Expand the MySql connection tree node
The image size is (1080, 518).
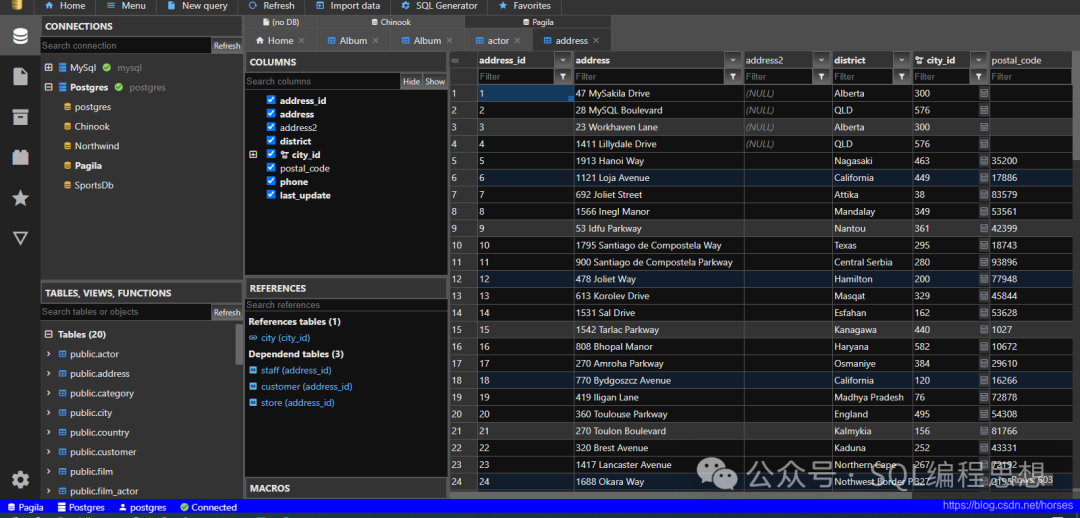click(x=48, y=67)
